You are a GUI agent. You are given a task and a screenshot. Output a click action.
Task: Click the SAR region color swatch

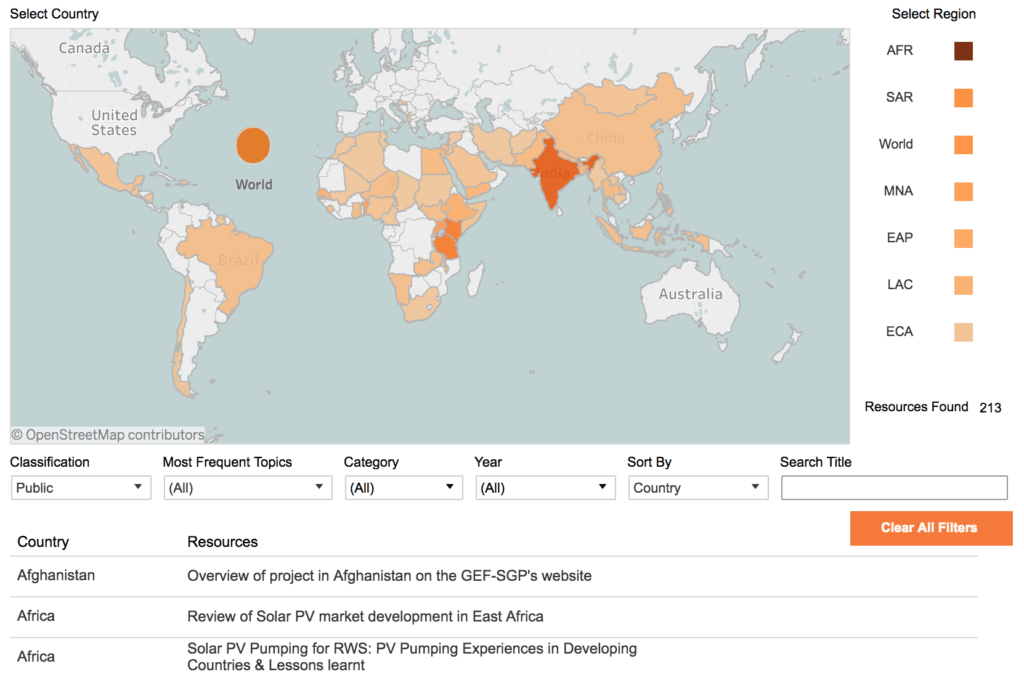pos(963,98)
